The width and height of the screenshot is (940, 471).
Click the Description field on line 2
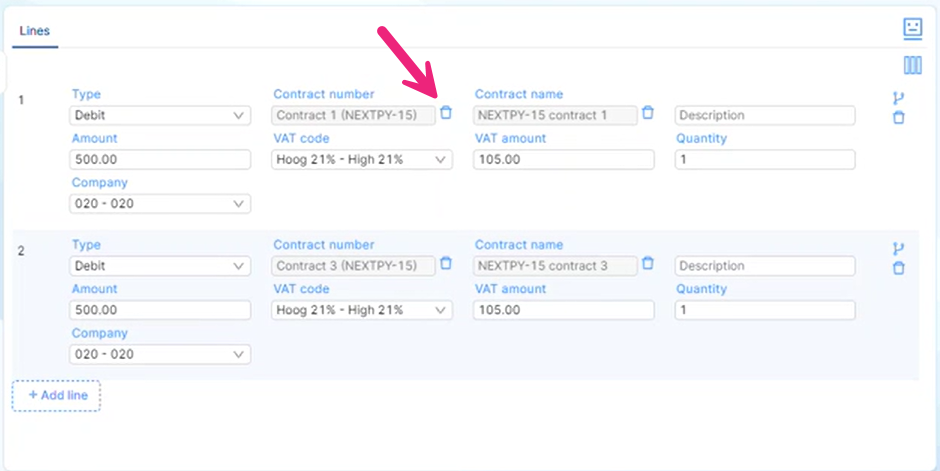765,266
